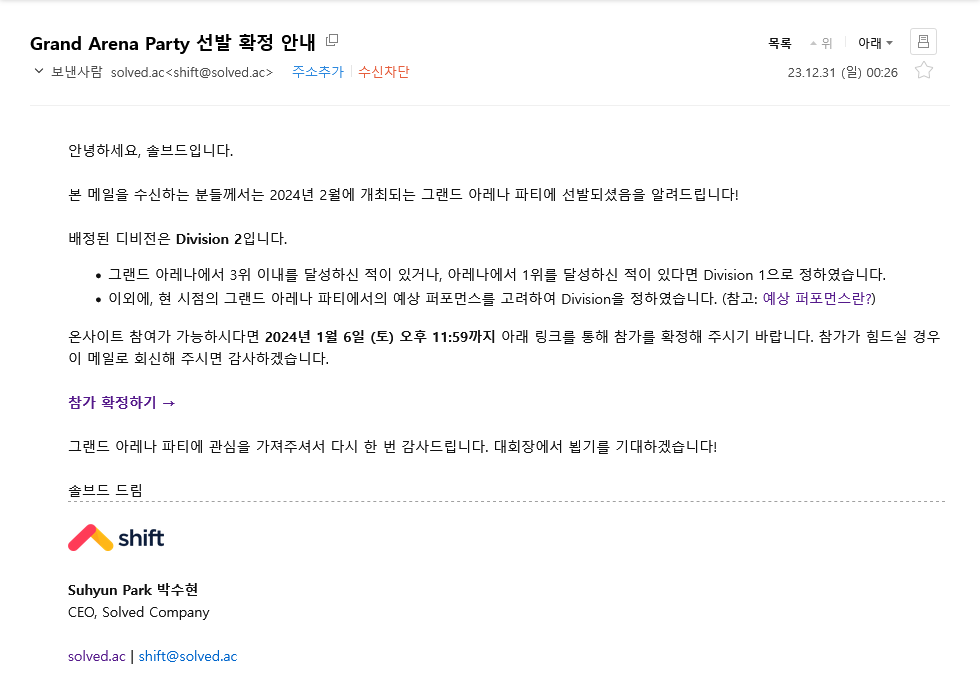Click 참가 확정하기 link
Viewport: 980px width, 698px height.
coord(122,402)
